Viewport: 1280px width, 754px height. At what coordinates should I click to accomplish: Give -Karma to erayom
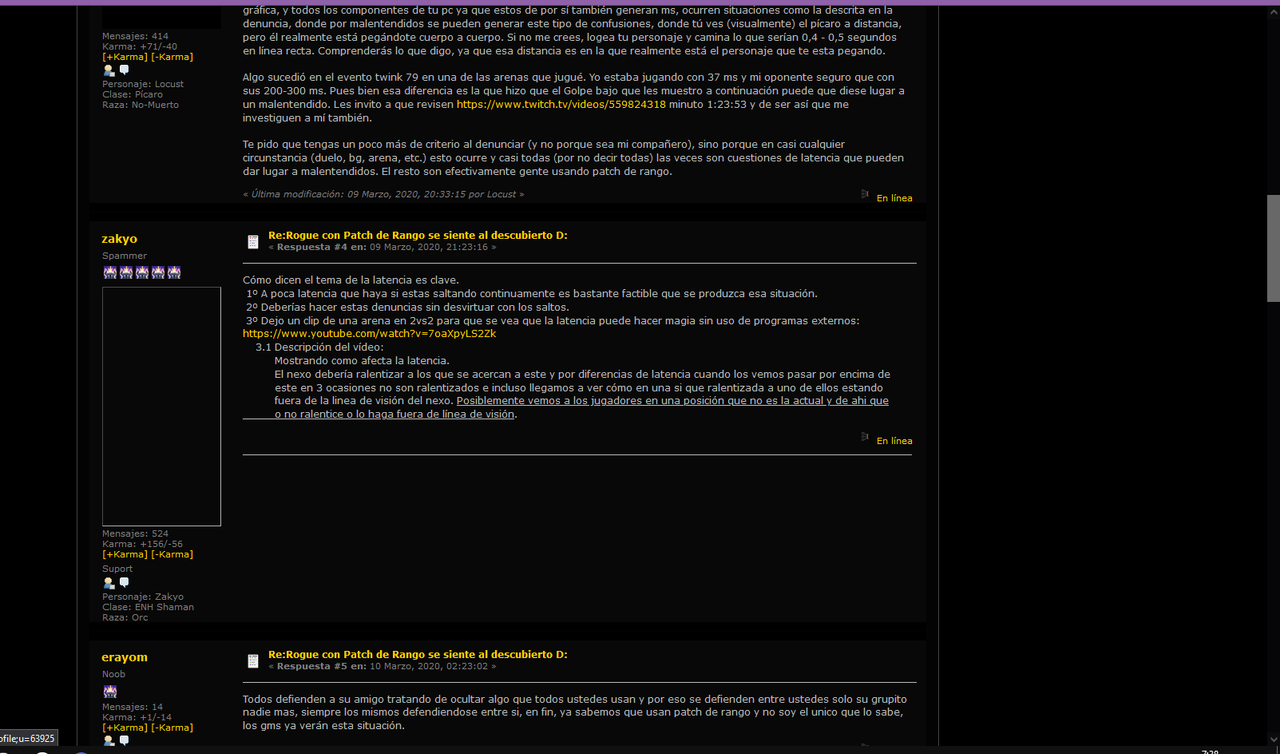tap(172, 727)
